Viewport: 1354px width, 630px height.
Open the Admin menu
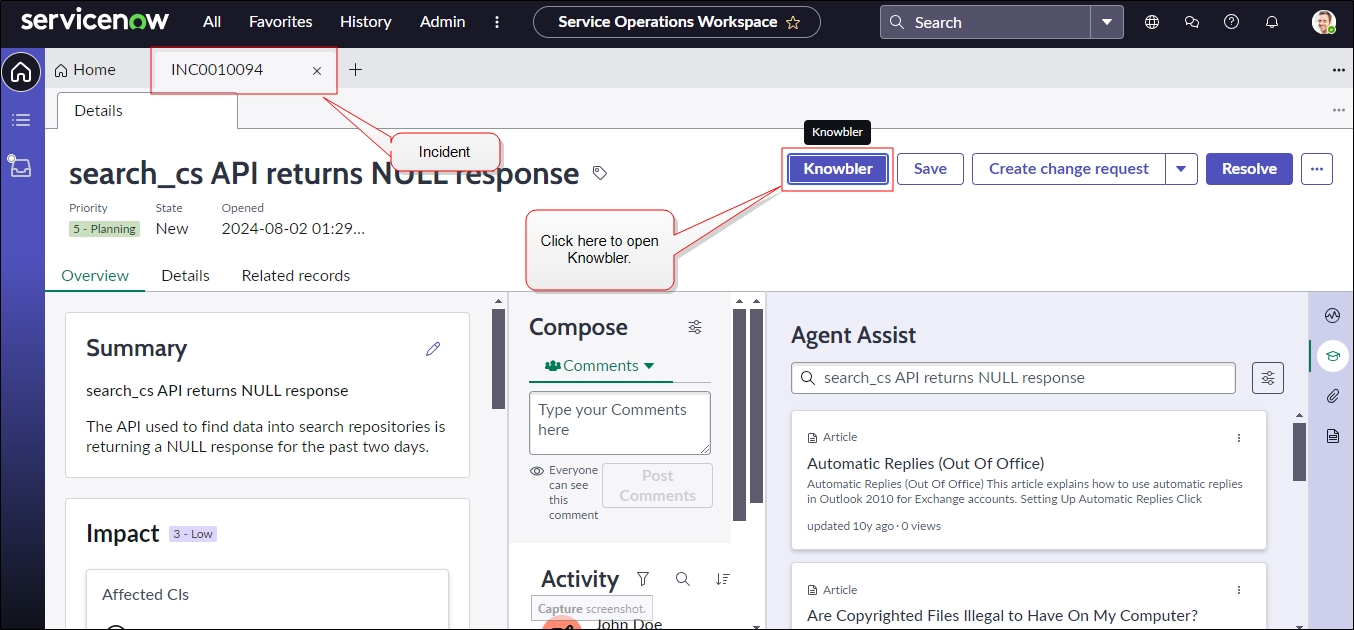pyautogui.click(x=442, y=22)
